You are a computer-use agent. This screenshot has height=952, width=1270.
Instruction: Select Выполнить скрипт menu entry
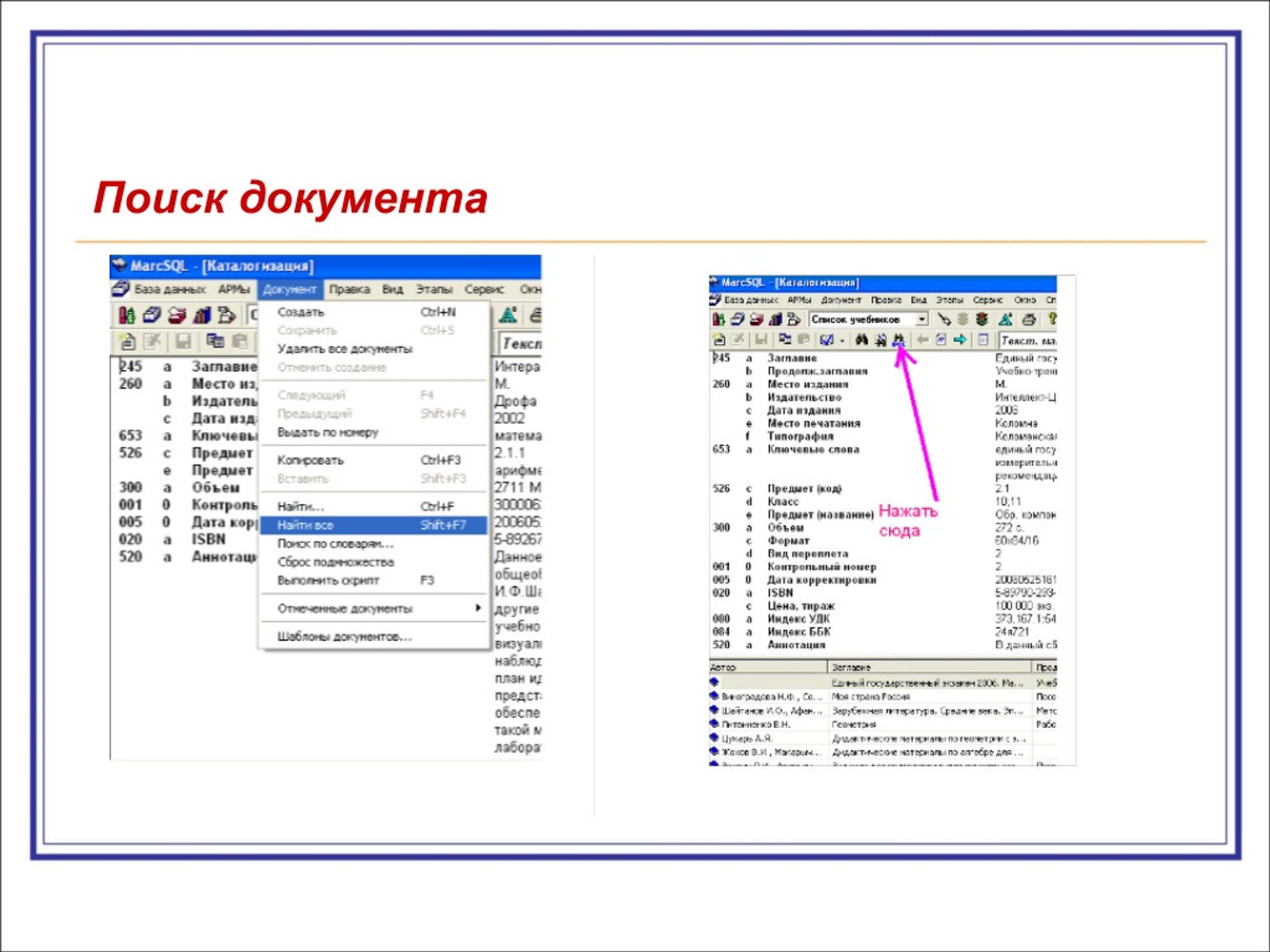[374, 580]
